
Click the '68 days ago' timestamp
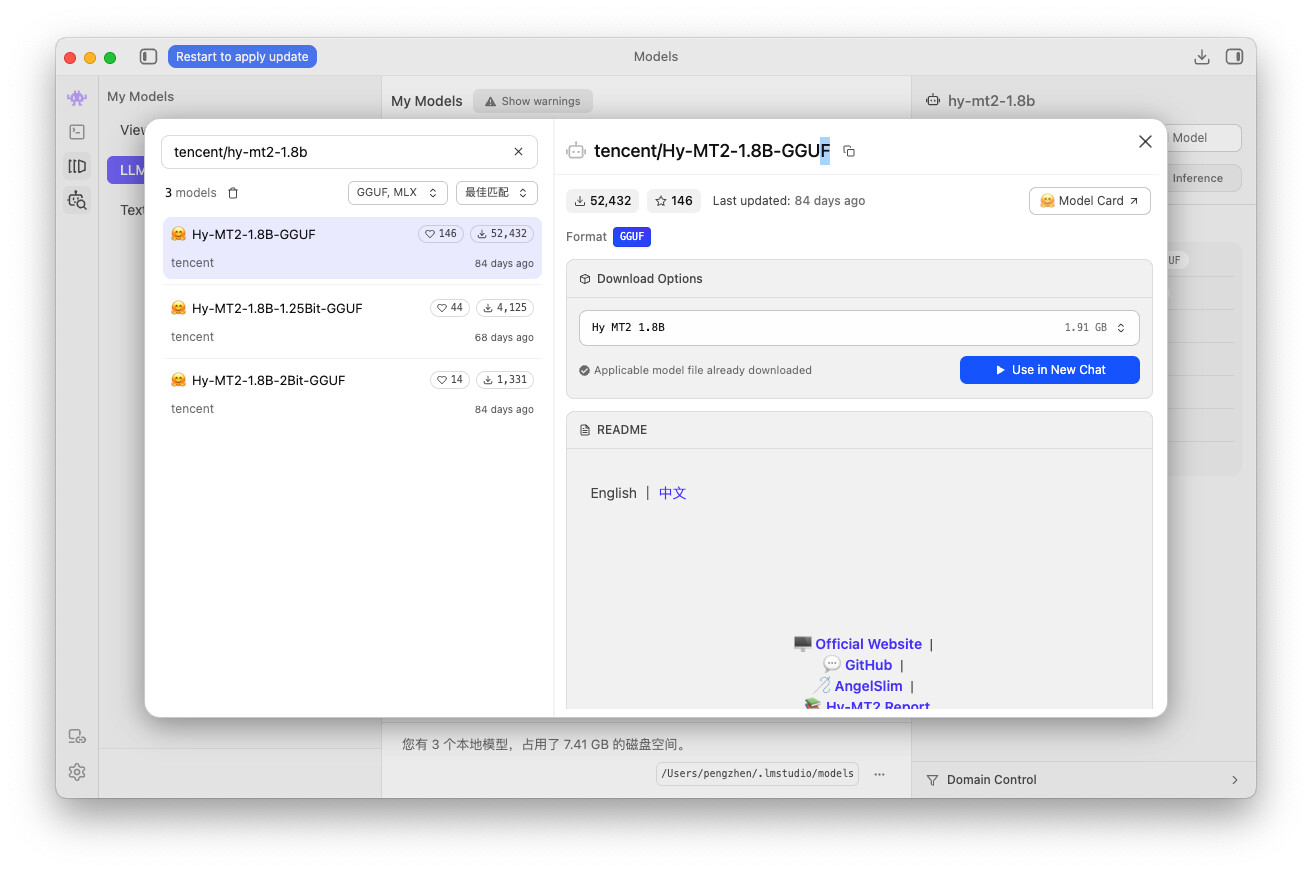(504, 337)
